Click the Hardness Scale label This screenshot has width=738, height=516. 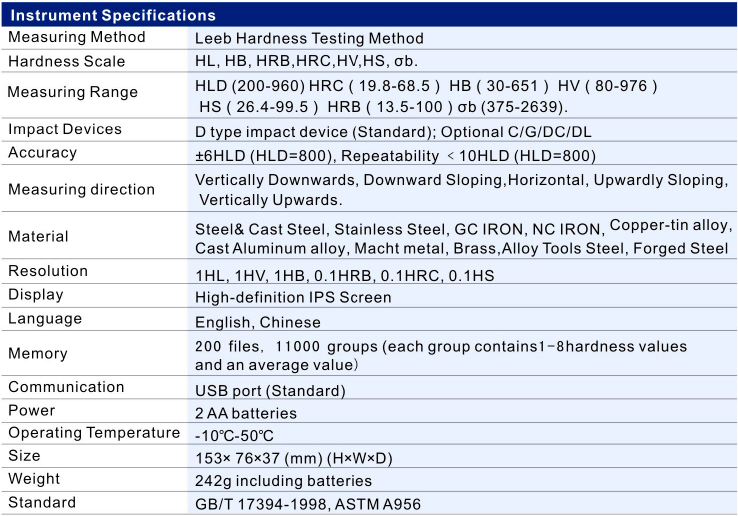pos(67,61)
